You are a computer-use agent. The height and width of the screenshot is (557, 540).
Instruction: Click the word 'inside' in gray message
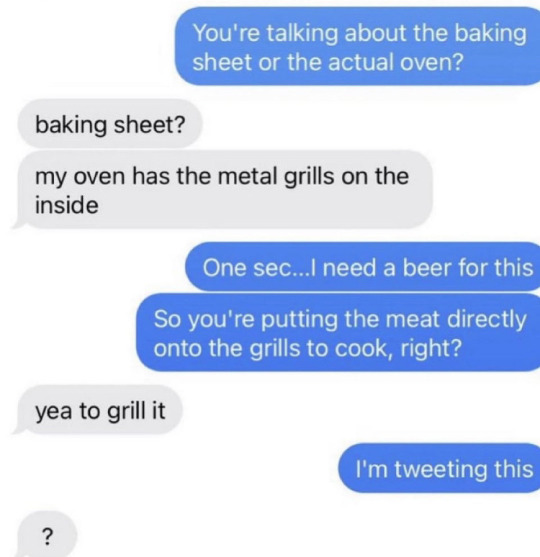click(66, 205)
